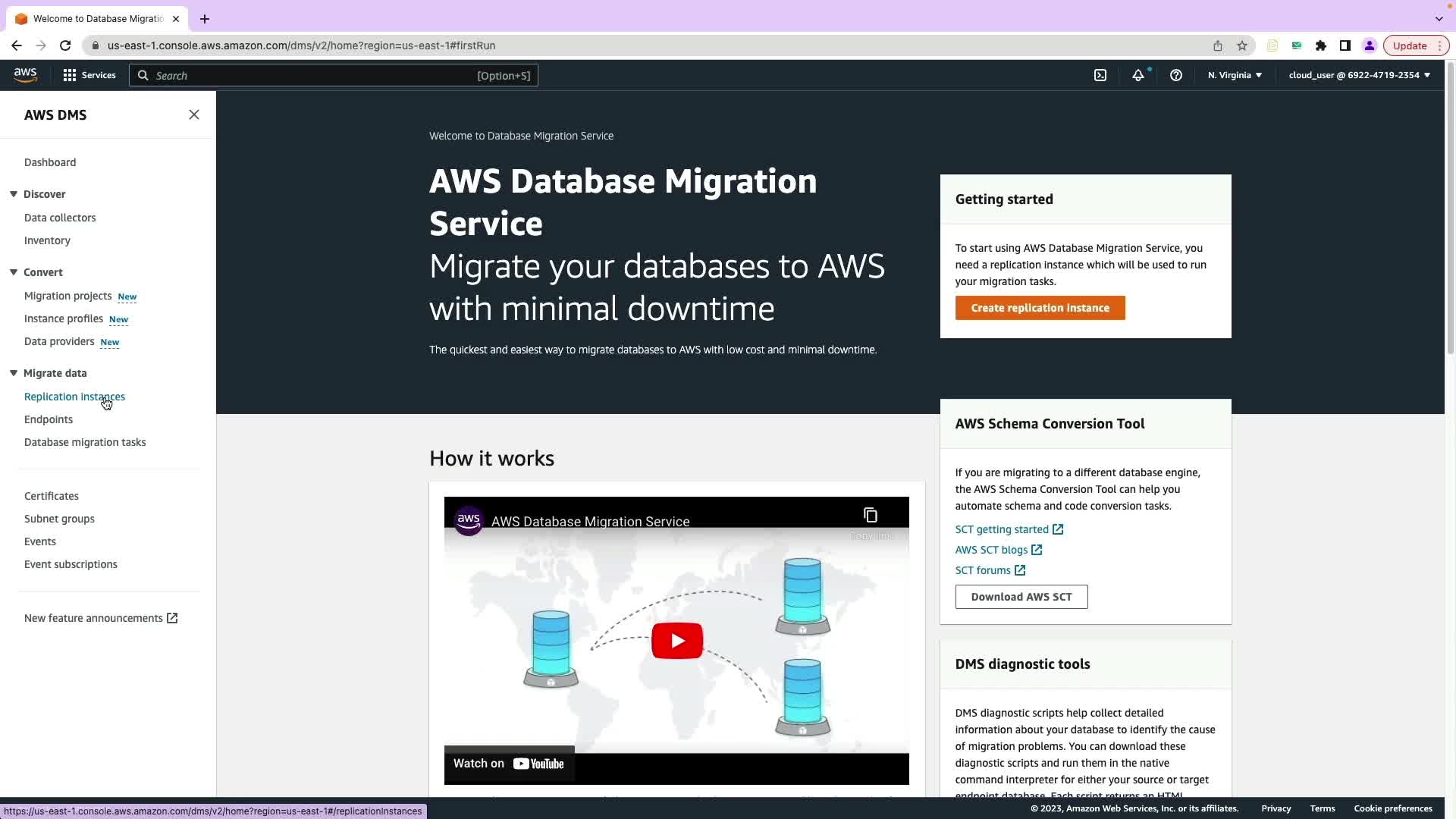Go to Endpoints in sidebar
The image size is (1456, 819).
point(49,419)
